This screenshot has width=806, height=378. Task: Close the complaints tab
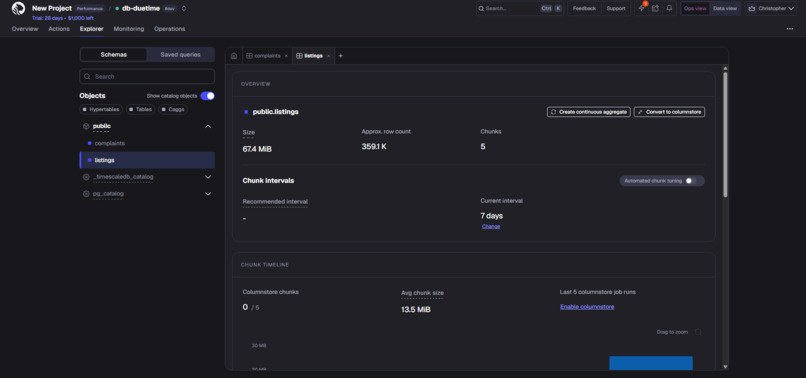tap(286, 56)
